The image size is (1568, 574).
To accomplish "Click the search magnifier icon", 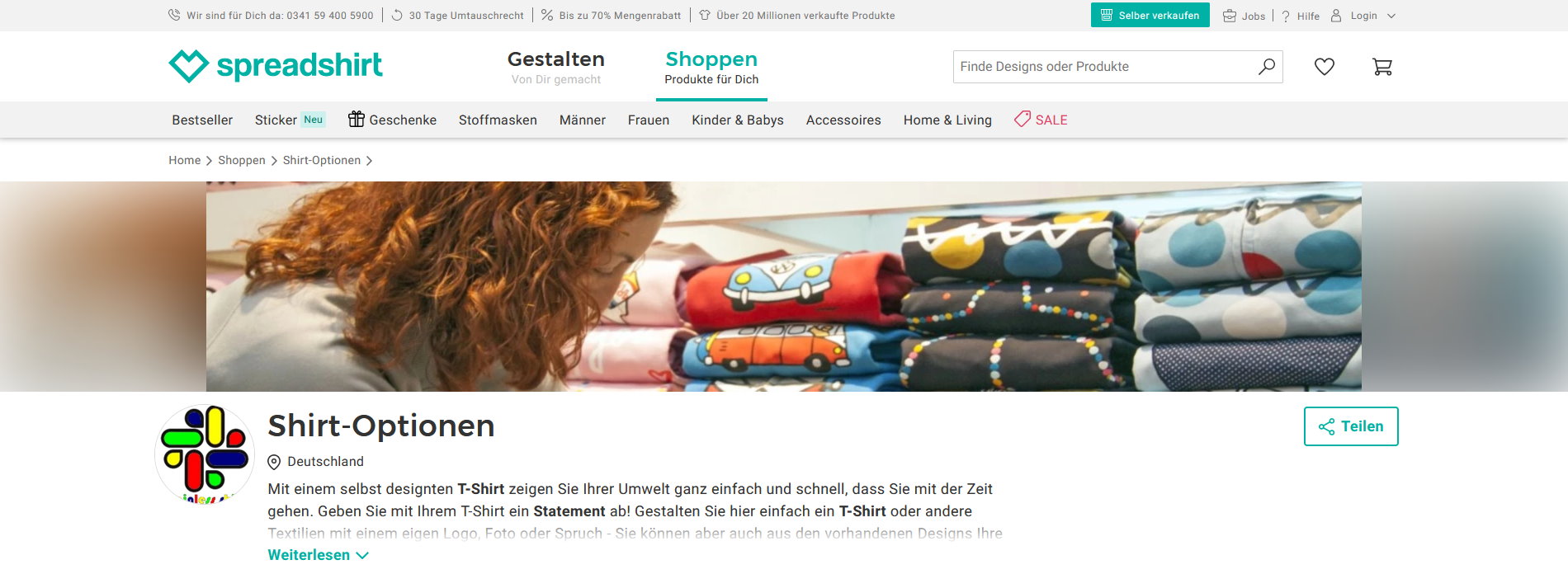I will coord(1267,67).
